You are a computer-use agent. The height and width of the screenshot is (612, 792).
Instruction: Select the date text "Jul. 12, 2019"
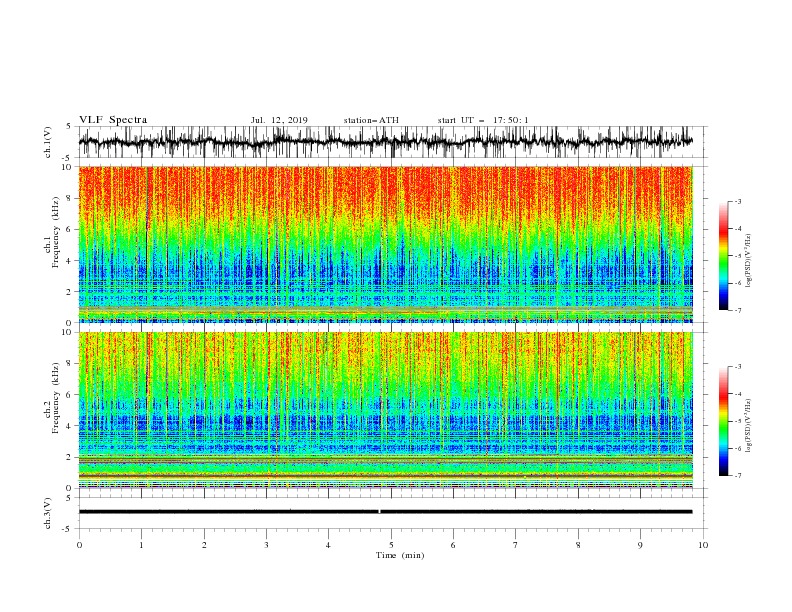(x=279, y=120)
